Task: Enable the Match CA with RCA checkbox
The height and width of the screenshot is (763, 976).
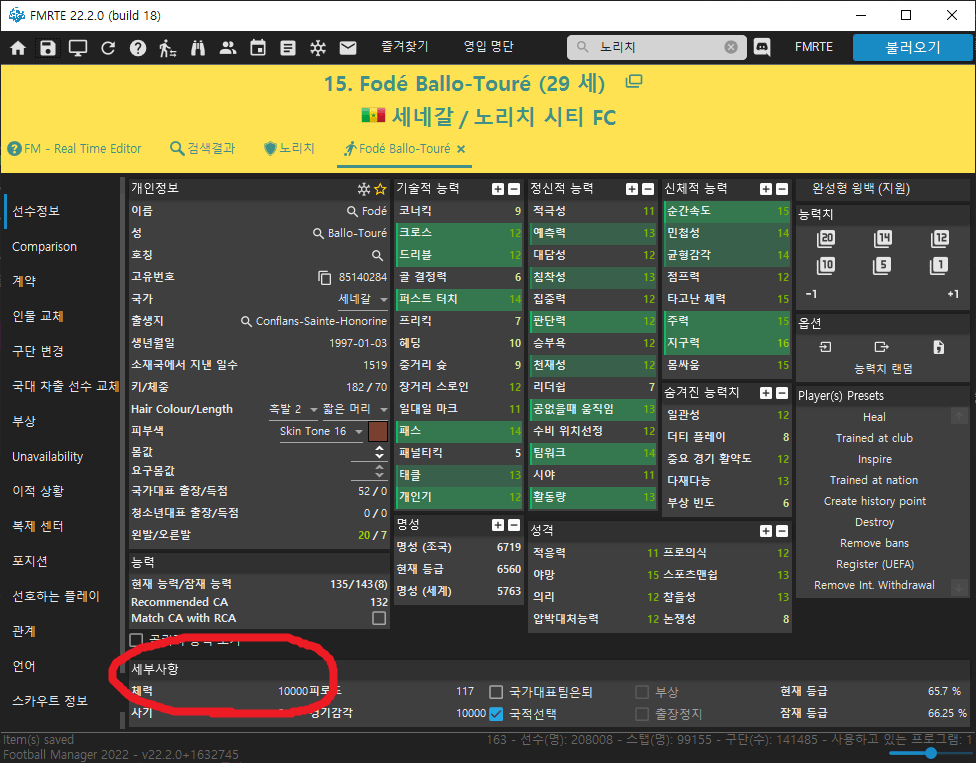Action: [379, 619]
